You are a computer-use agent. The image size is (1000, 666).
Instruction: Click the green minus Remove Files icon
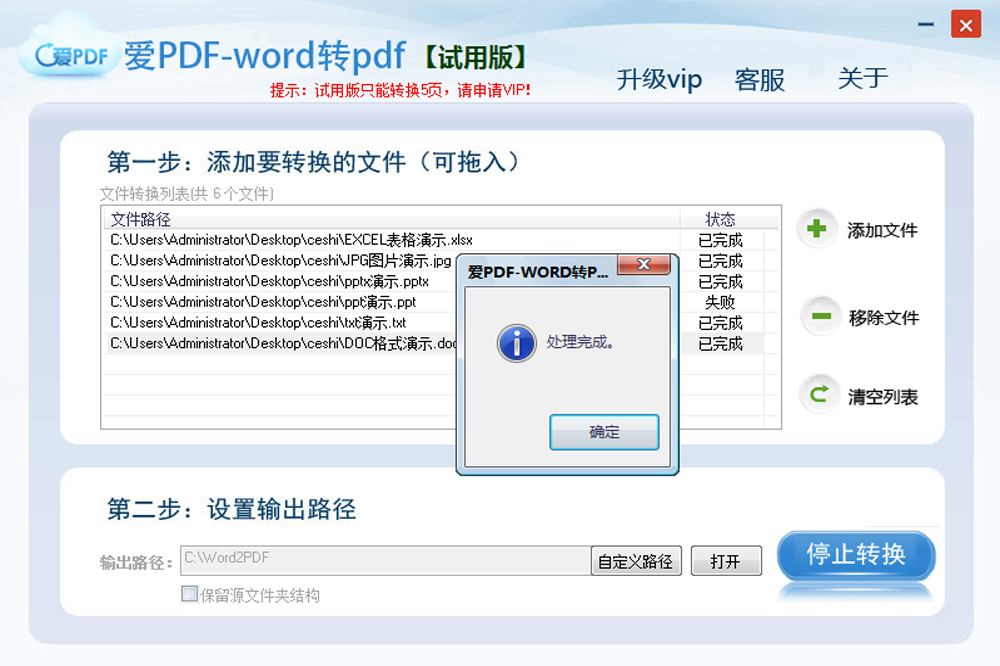(x=818, y=317)
